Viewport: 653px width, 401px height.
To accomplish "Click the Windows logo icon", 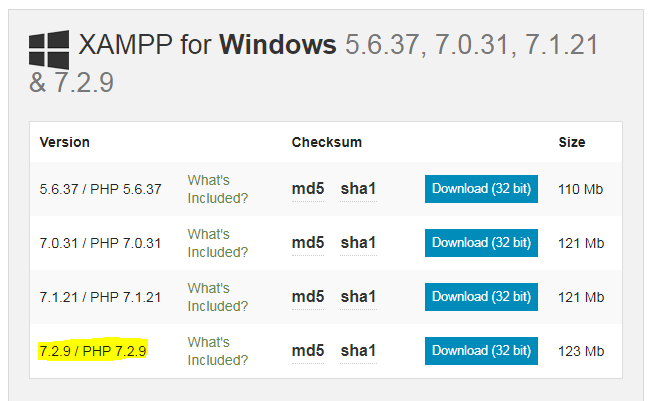I will tap(49, 50).
